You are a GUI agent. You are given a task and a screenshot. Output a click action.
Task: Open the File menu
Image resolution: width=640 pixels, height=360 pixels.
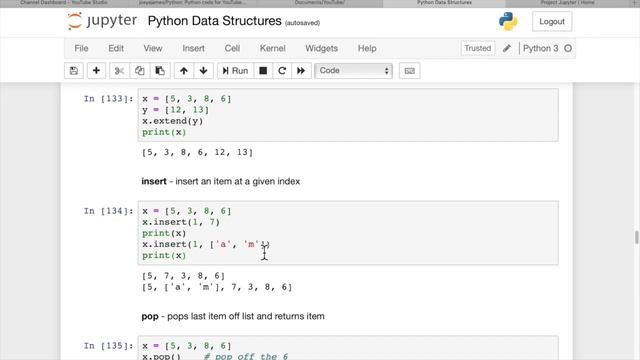click(x=81, y=48)
